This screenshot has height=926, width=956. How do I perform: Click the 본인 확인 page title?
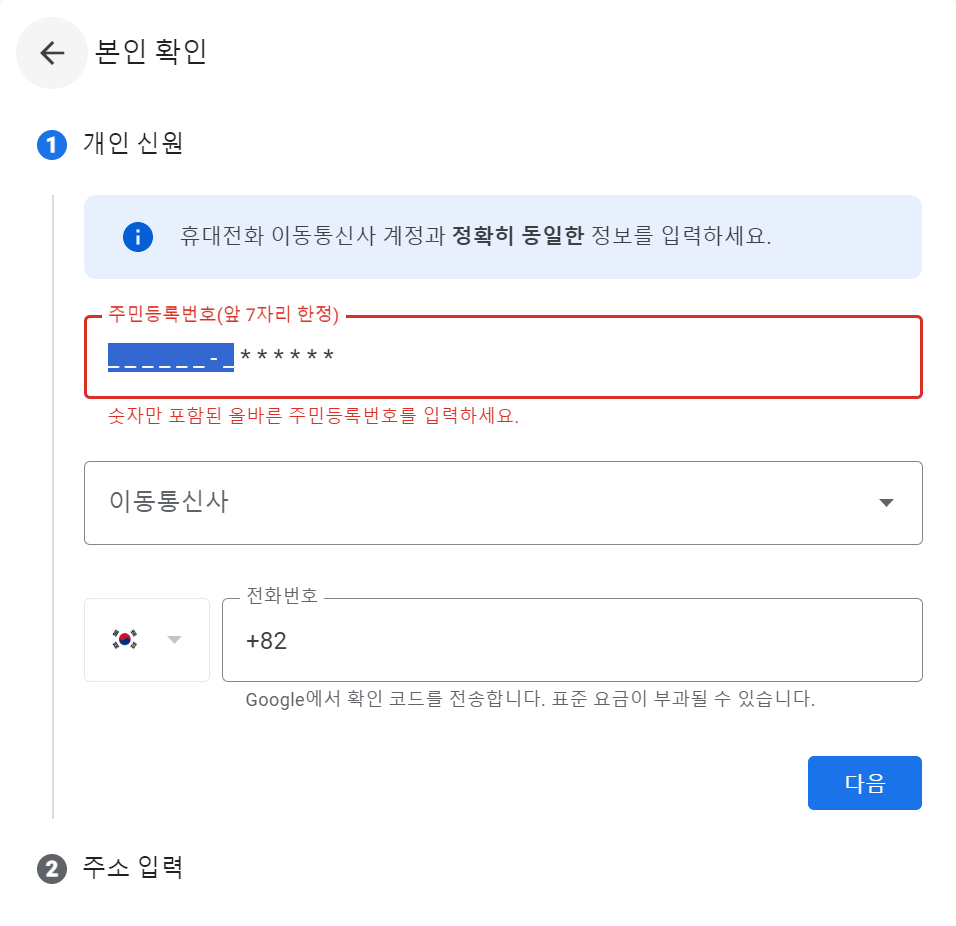151,51
